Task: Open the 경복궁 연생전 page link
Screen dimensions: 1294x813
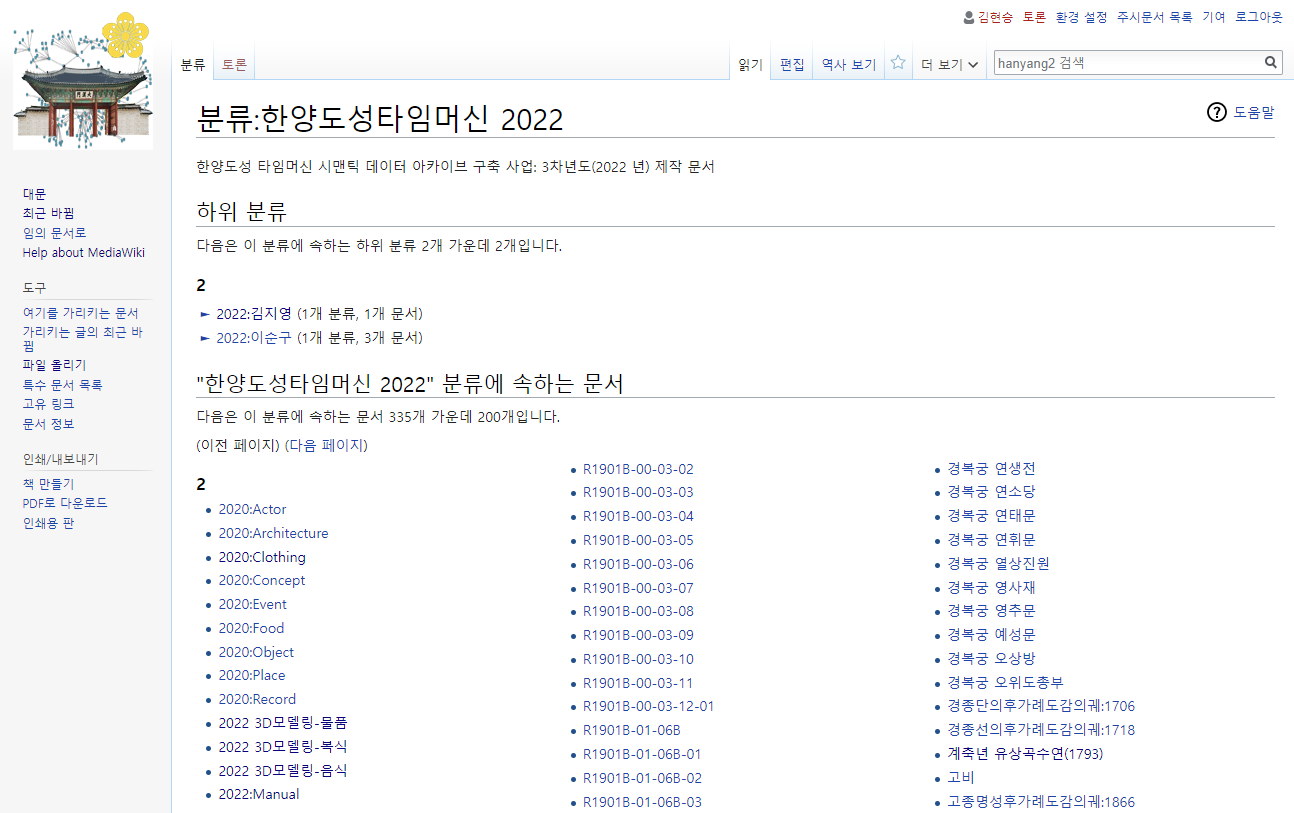Action: [991, 468]
